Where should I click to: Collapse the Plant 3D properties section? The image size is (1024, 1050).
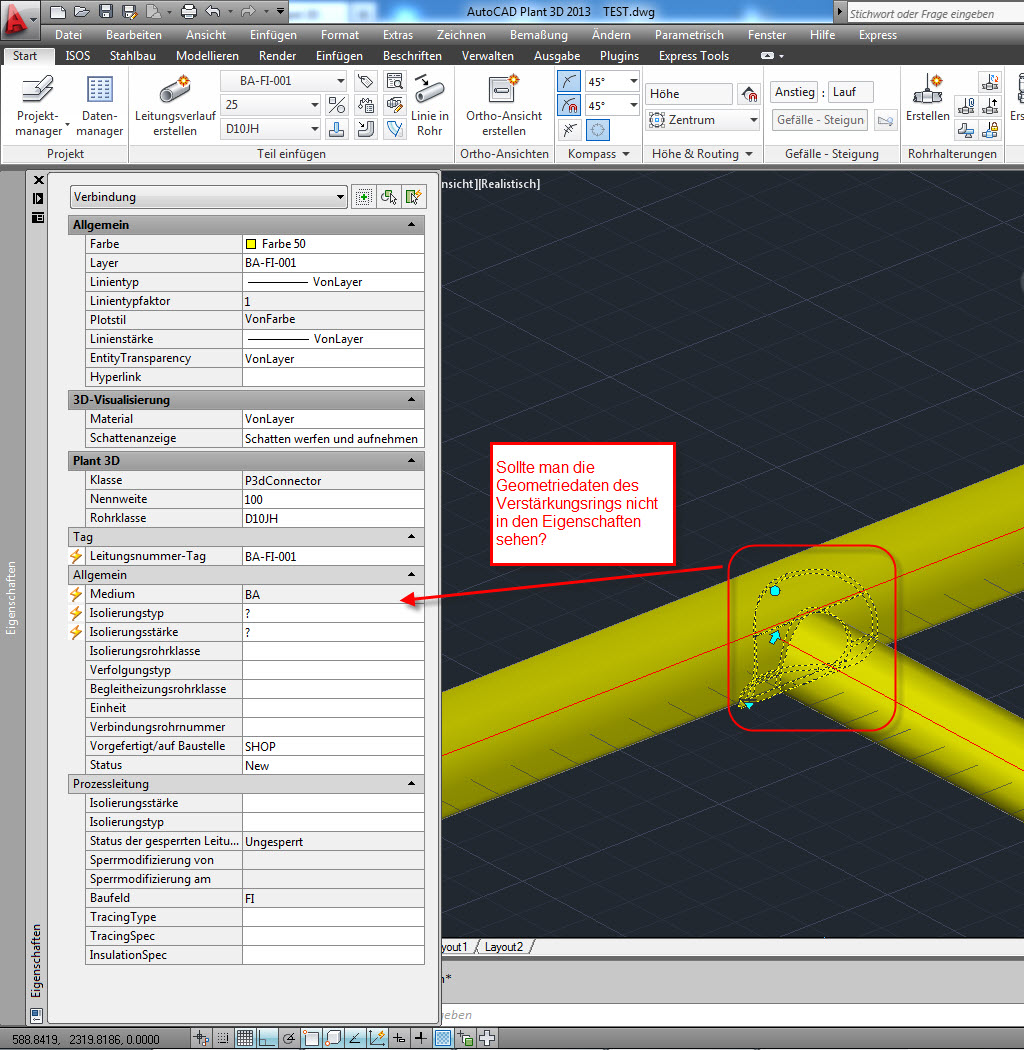point(412,461)
